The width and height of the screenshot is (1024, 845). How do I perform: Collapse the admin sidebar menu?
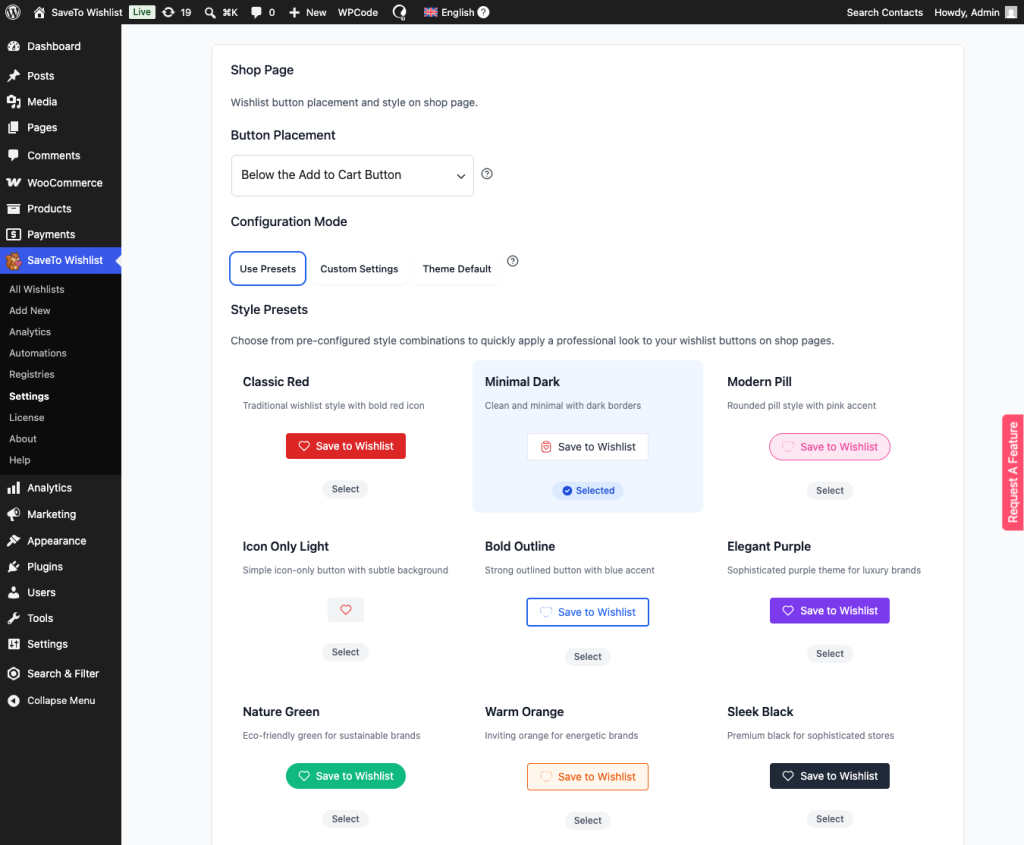click(60, 701)
